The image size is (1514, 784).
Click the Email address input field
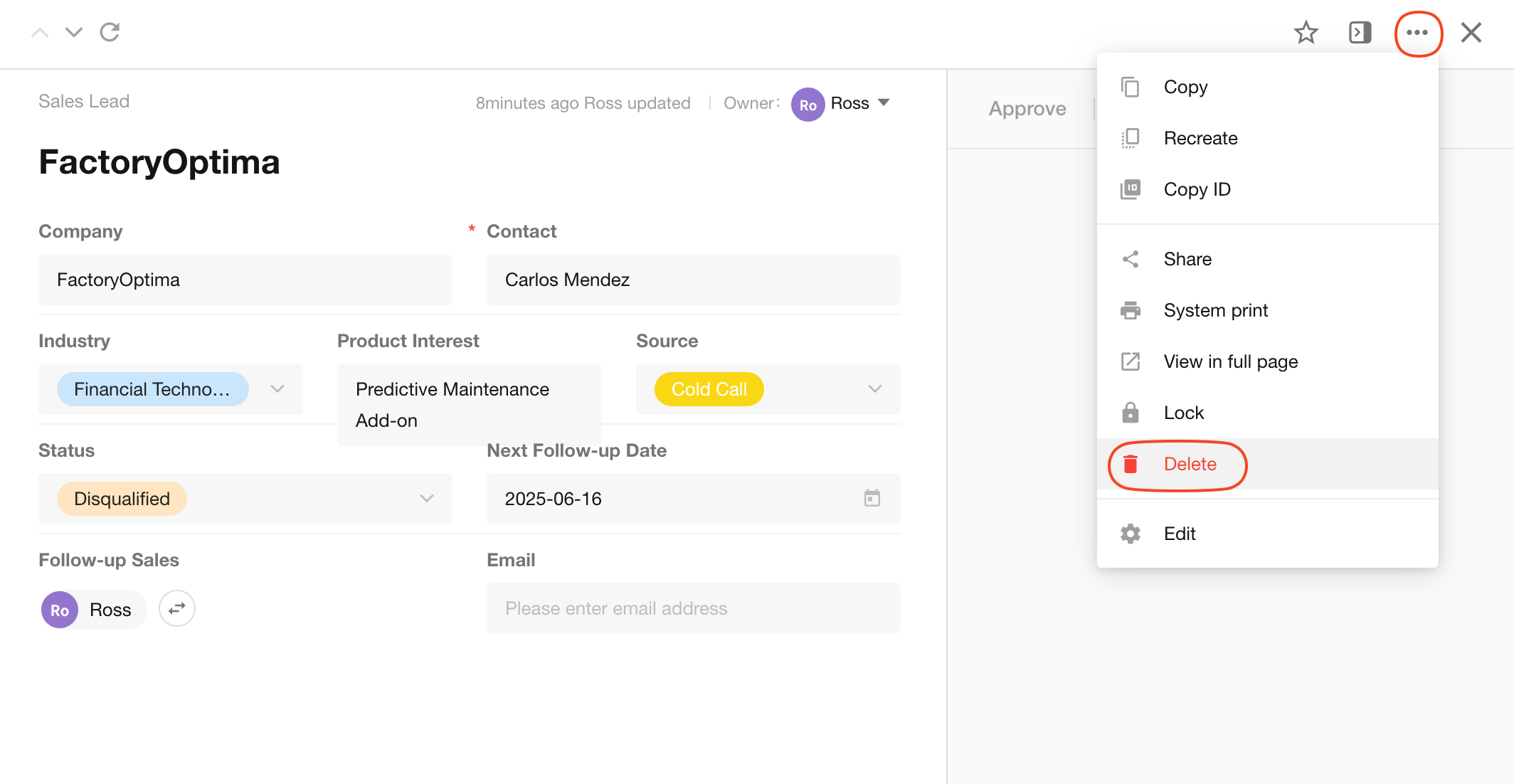click(x=693, y=608)
